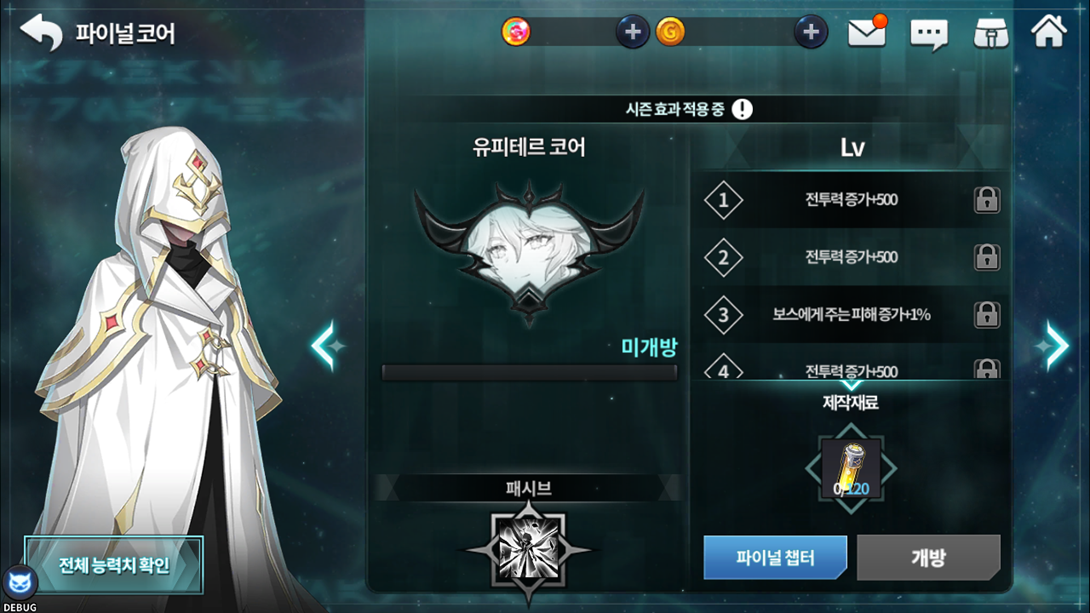
Task: Expand level list with down chevron
Action: pyautogui.click(x=851, y=384)
